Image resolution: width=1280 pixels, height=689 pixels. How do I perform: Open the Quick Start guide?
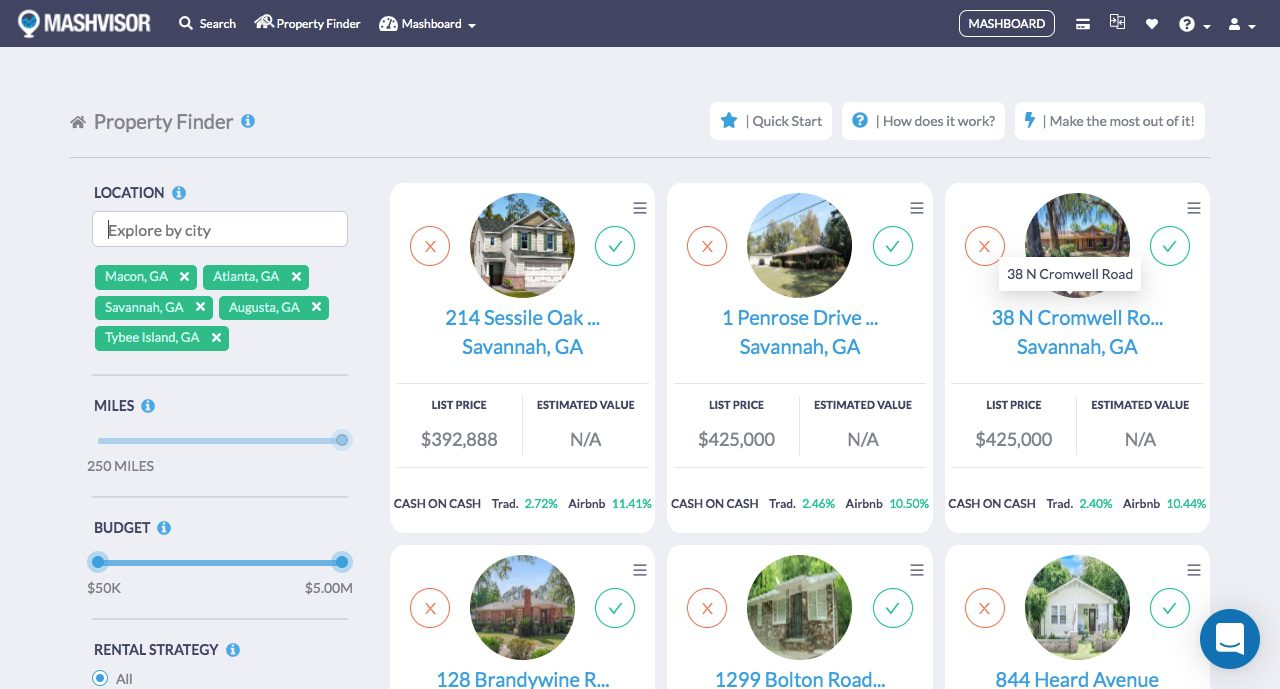pyautogui.click(x=771, y=120)
